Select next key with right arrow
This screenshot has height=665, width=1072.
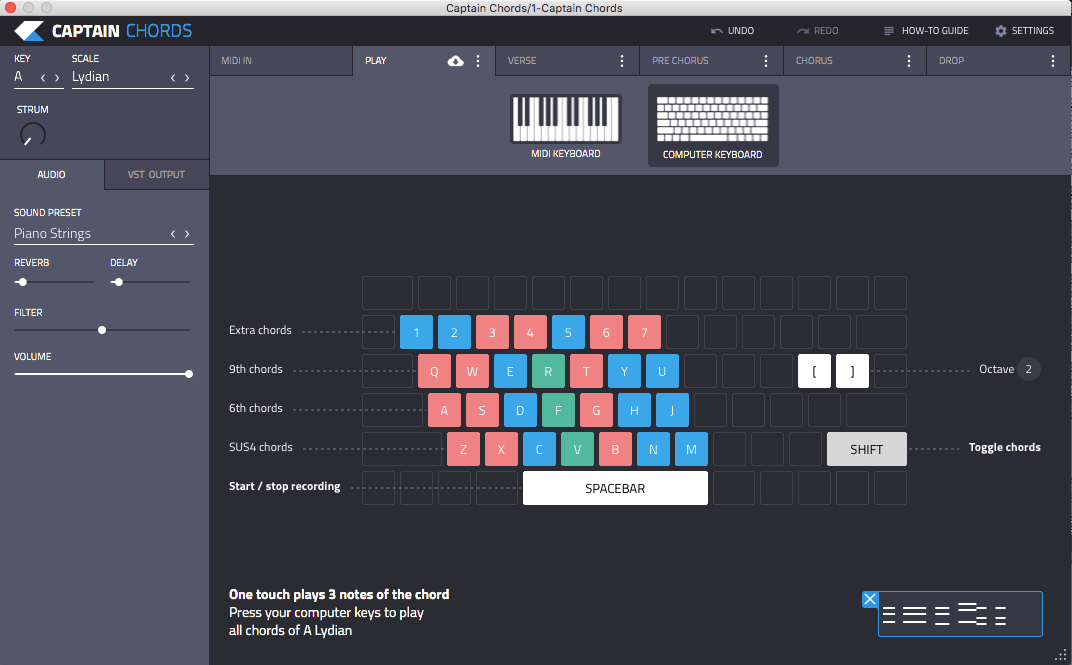tap(57, 78)
